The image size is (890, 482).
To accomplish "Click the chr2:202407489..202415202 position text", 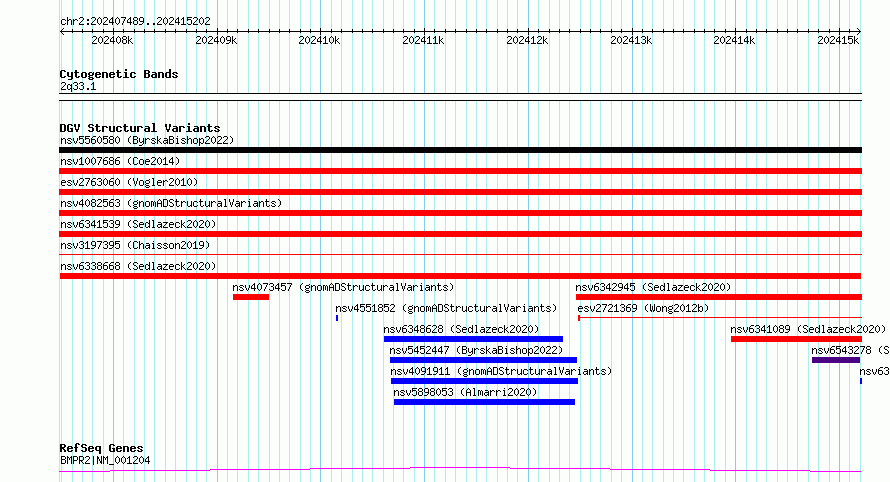I will click(135, 21).
